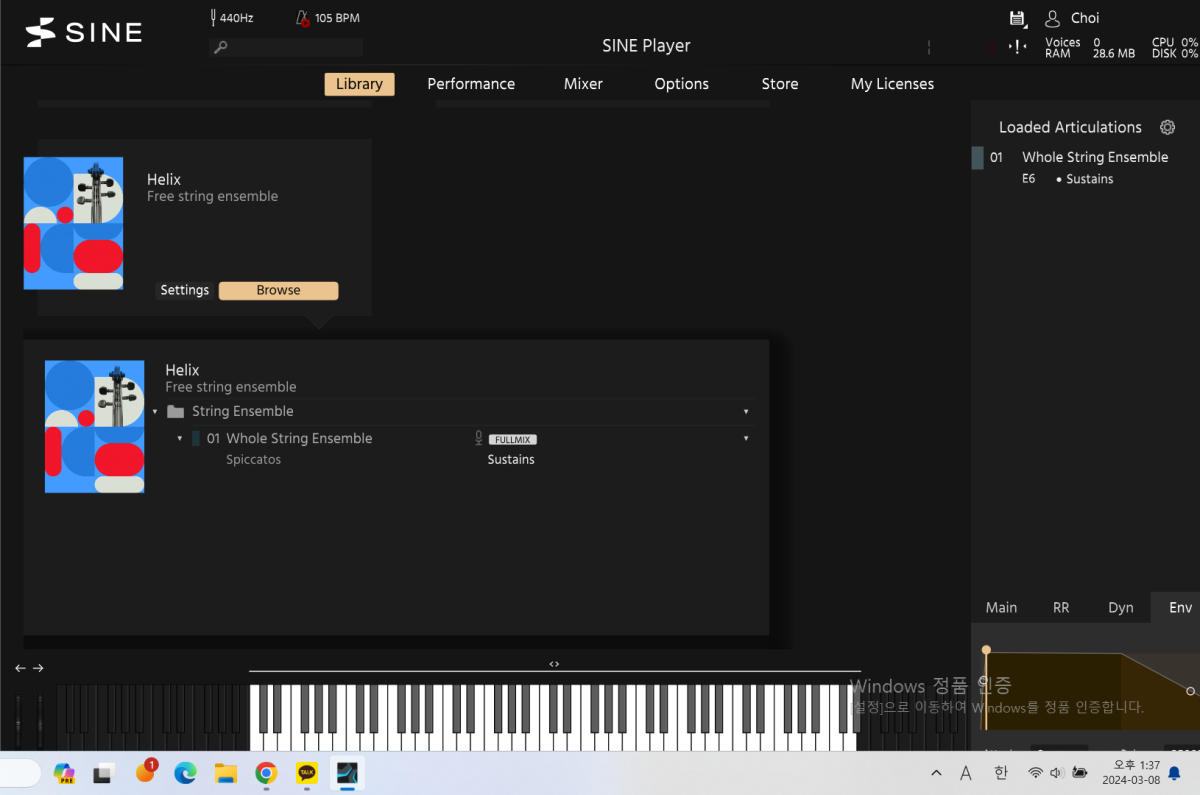Click the Wi-Fi network tray icon
The image size is (1200, 795).
(x=1035, y=773)
